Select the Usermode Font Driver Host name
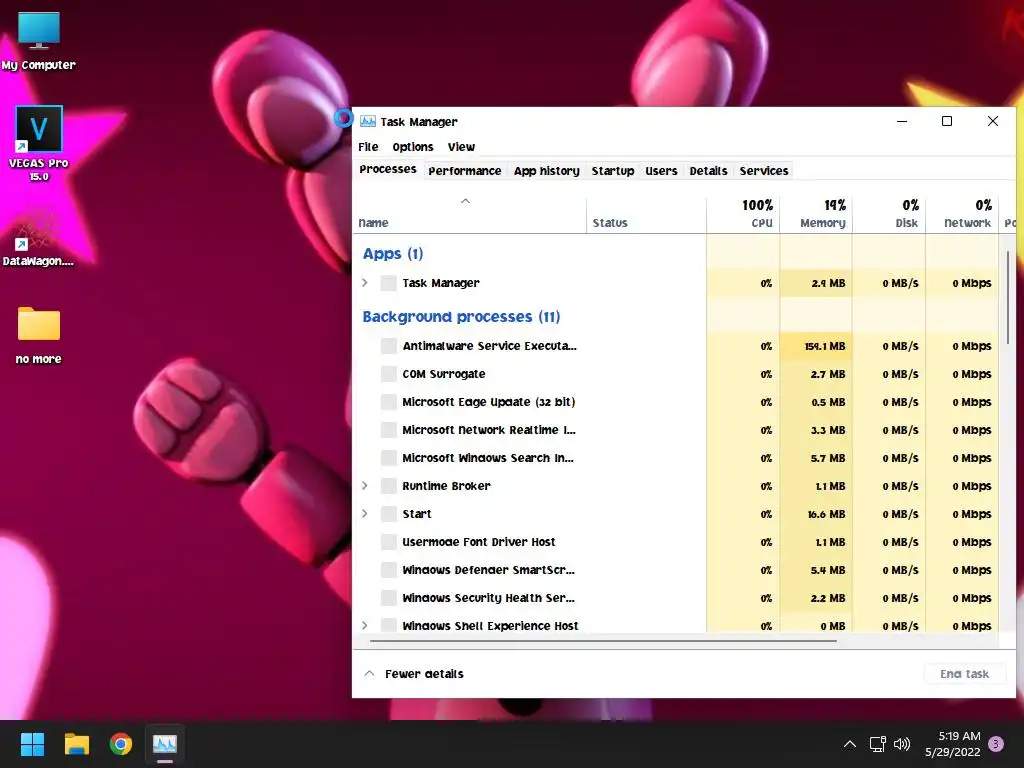The height and width of the screenshot is (768, 1024). pos(479,542)
